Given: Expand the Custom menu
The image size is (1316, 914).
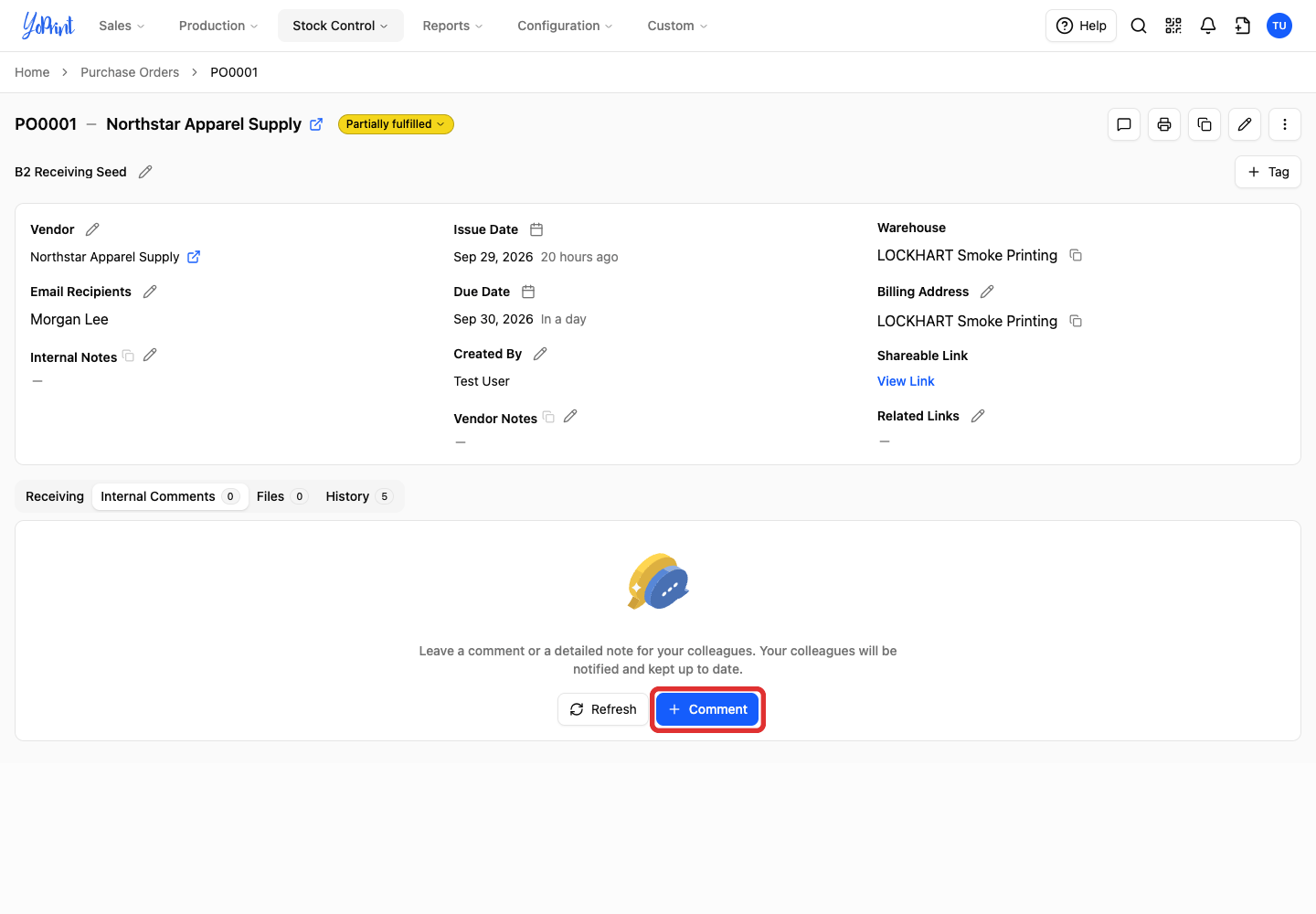Looking at the screenshot, I should (678, 26).
